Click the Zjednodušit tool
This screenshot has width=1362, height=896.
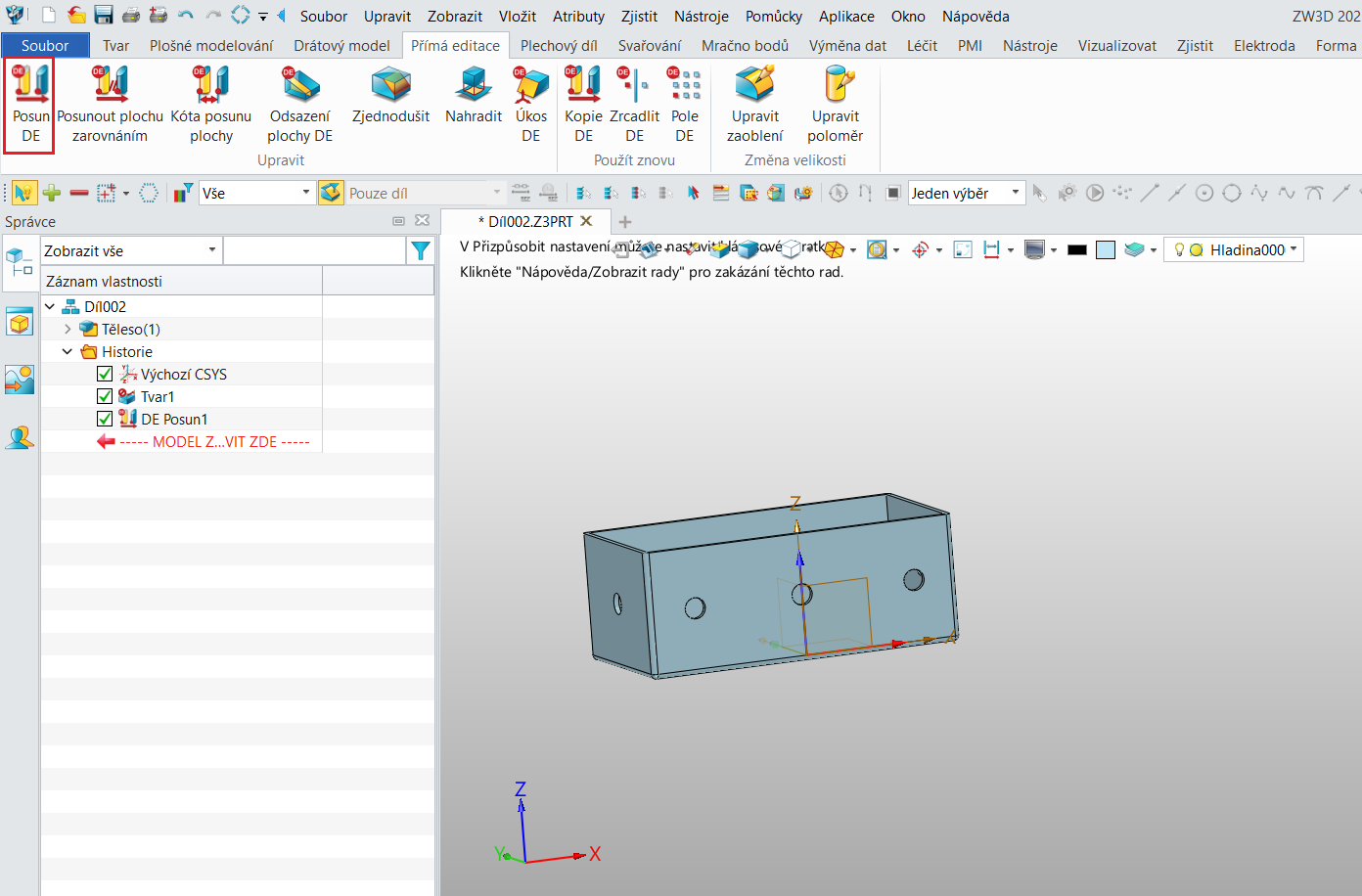[390, 95]
